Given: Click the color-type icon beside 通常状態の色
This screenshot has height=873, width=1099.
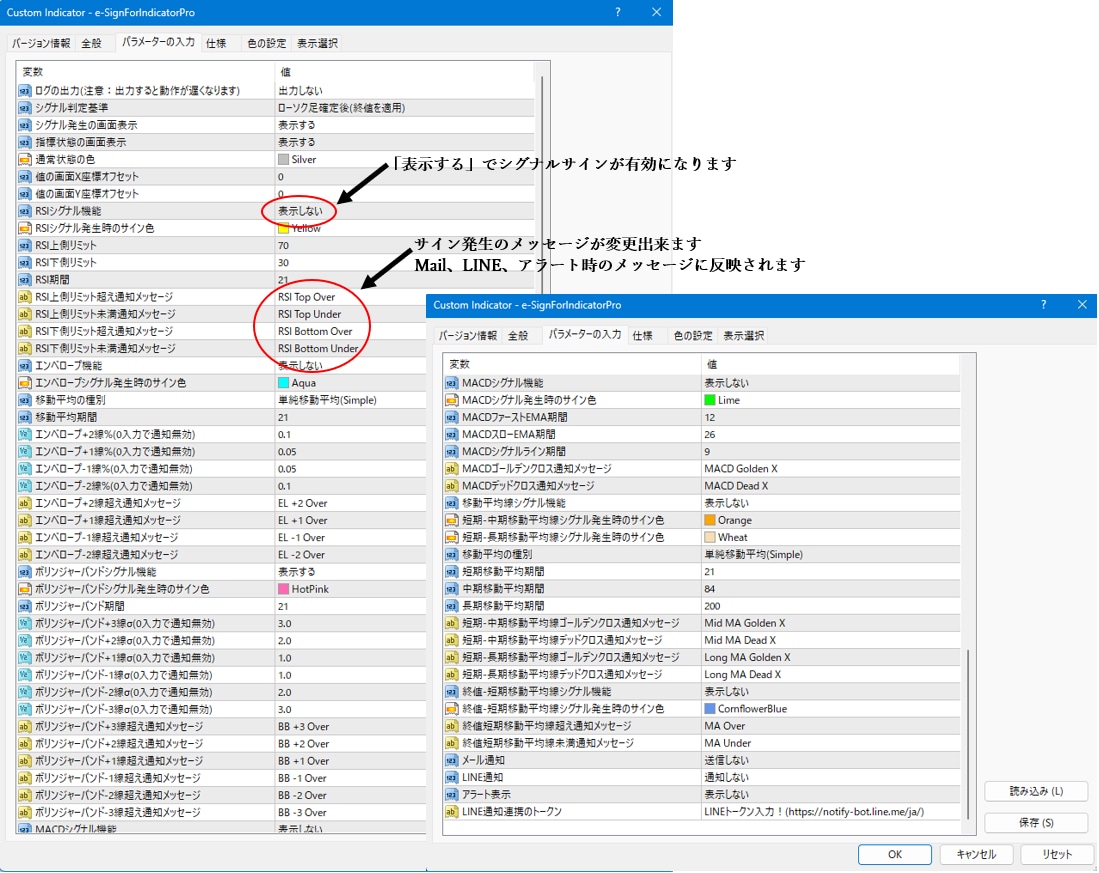Looking at the screenshot, I should point(25,159).
